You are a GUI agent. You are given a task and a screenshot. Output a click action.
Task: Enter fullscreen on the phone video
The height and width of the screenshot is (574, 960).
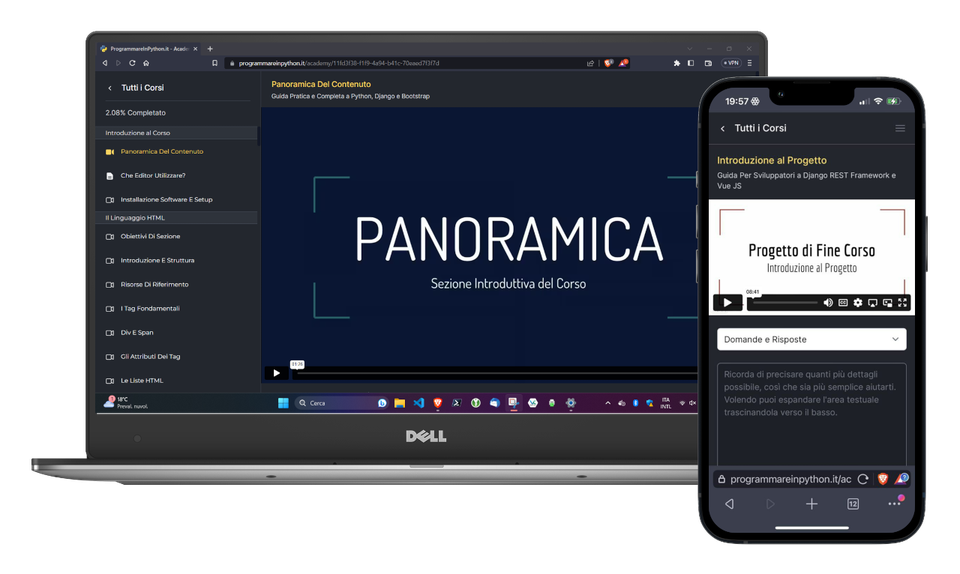pyautogui.click(x=902, y=302)
